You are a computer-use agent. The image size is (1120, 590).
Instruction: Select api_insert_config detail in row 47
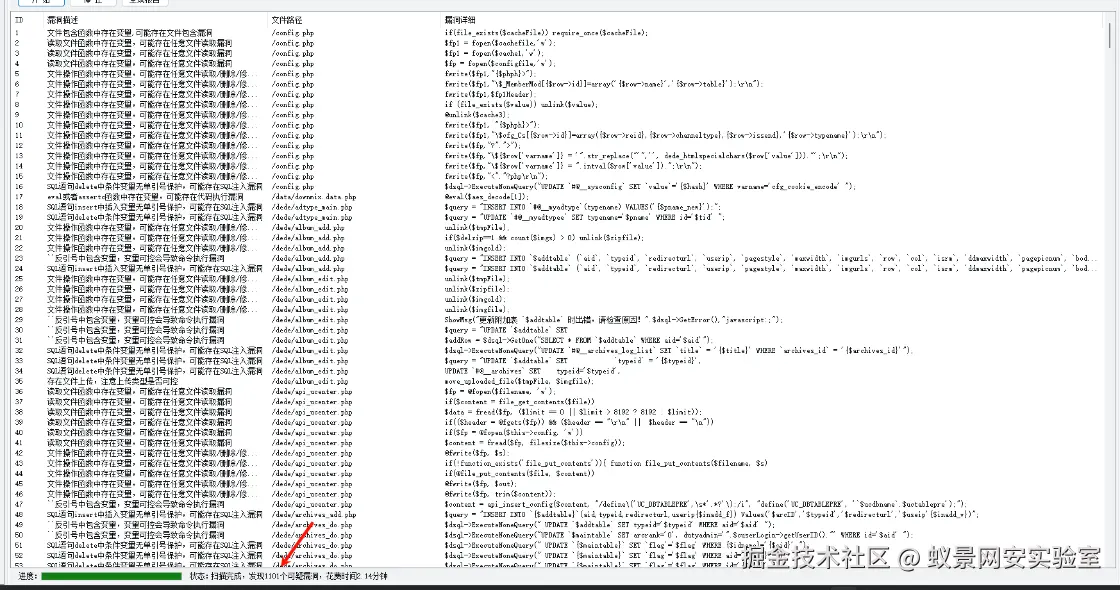pos(706,504)
